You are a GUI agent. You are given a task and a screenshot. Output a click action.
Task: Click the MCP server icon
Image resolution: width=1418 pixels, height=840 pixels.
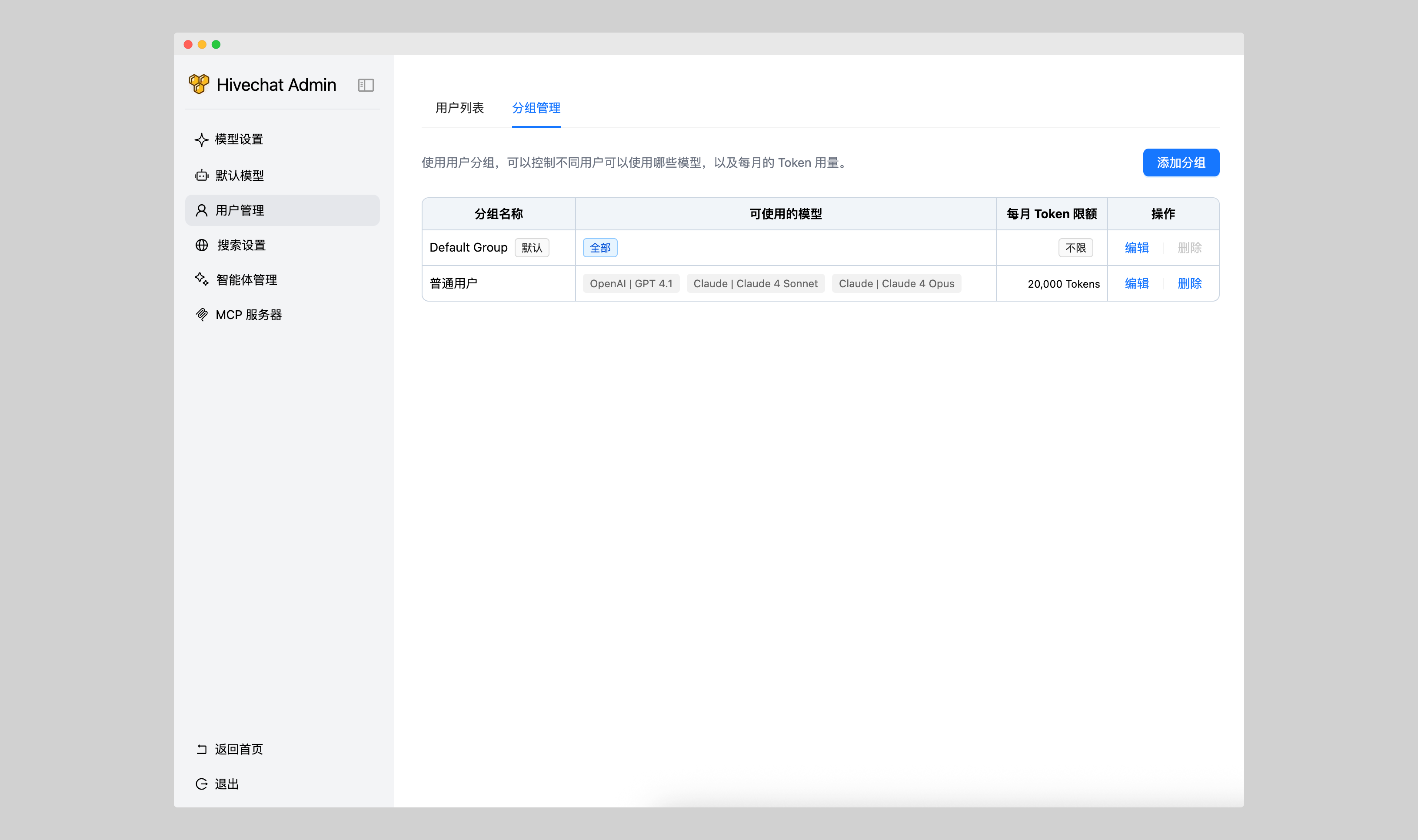tap(202, 315)
